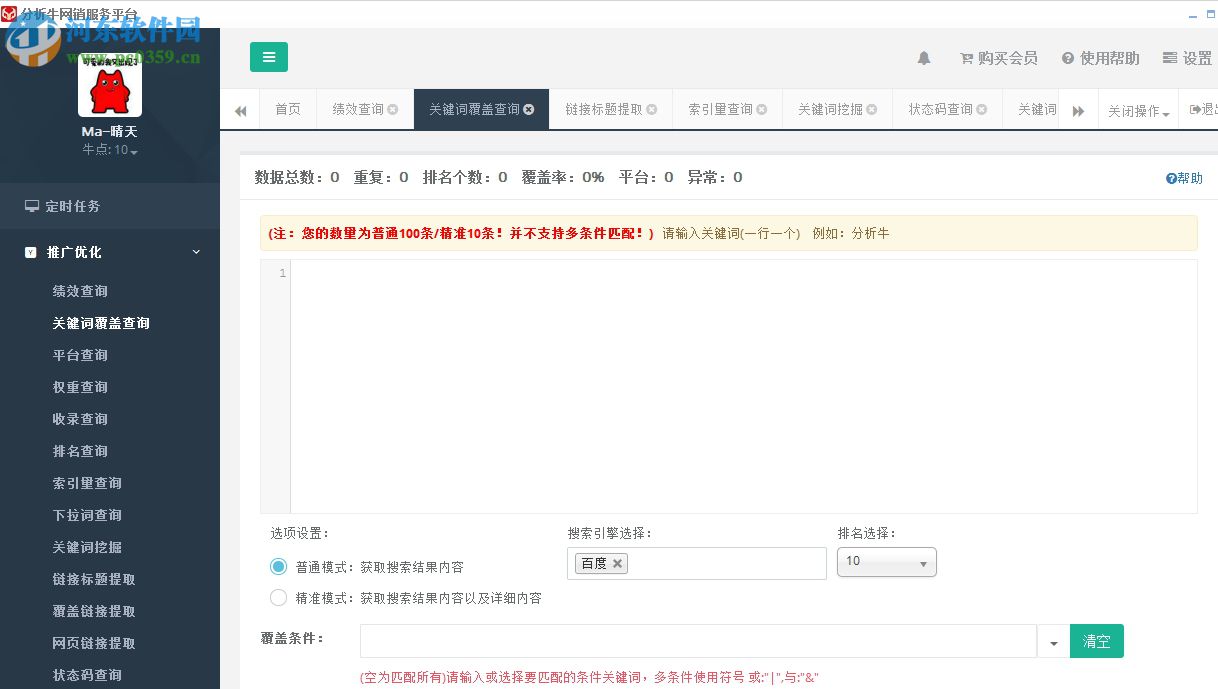Click the 定时任务 sidebar icon
Image resolution: width=1218 pixels, height=689 pixels.
coord(32,206)
